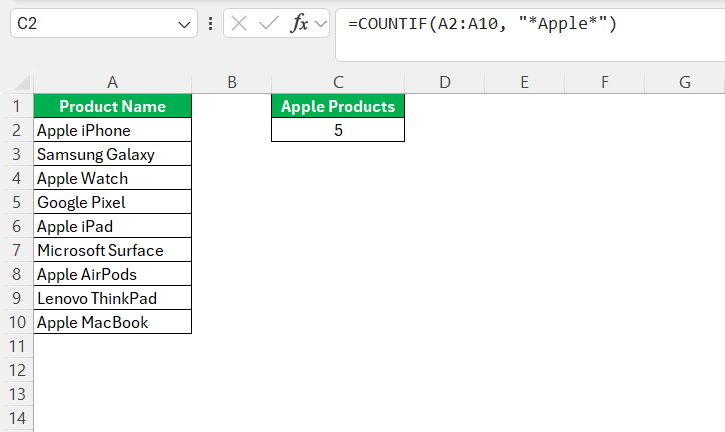
Task: Click the Lenovo ThinkPad cell
Action: [112, 298]
